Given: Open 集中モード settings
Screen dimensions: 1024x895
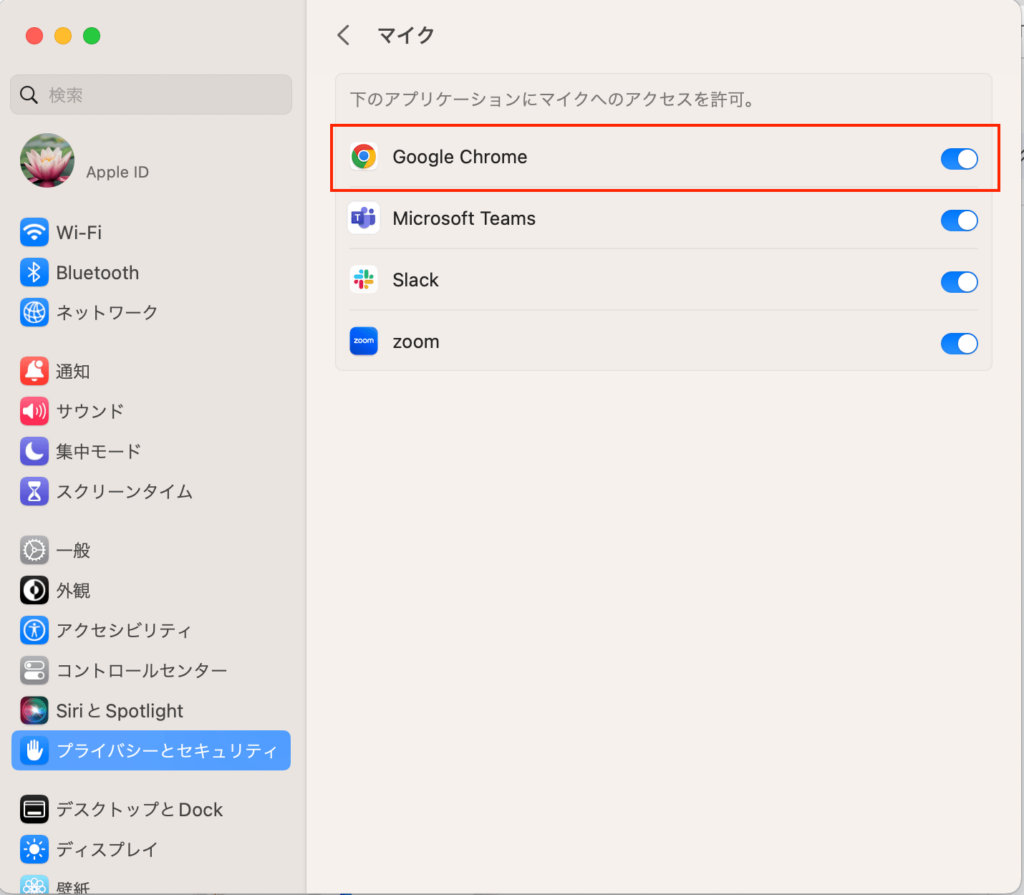Looking at the screenshot, I should pyautogui.click(x=151, y=451).
